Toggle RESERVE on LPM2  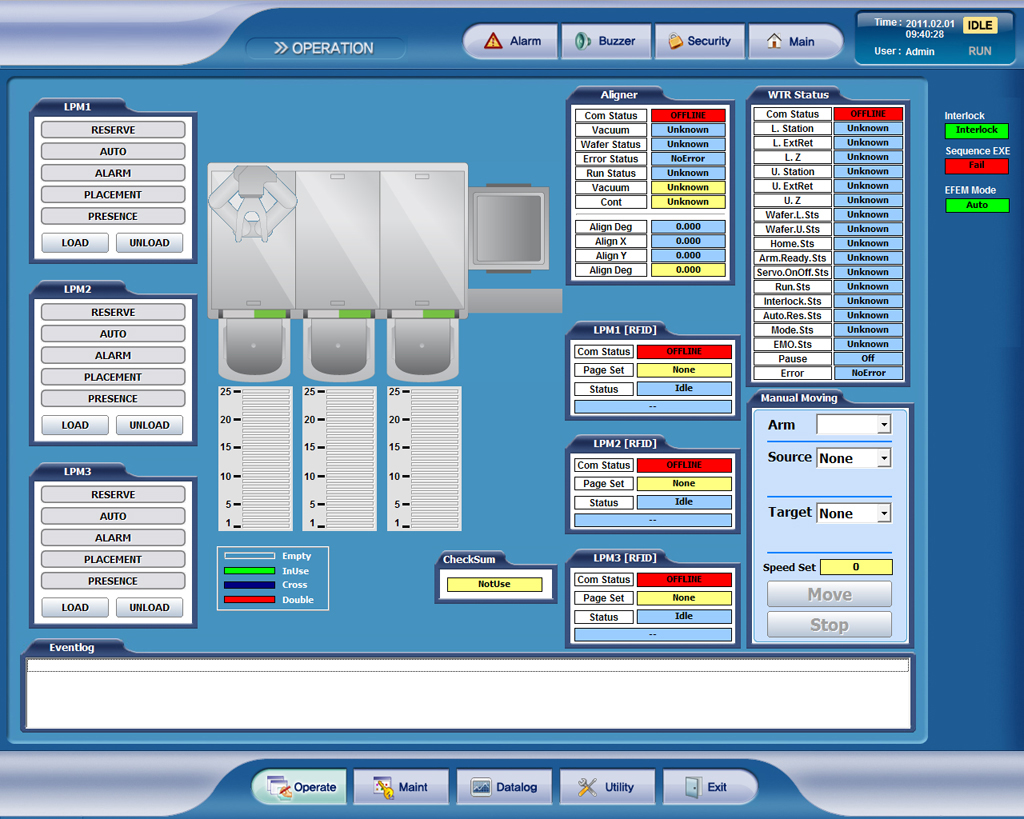[x=113, y=312]
